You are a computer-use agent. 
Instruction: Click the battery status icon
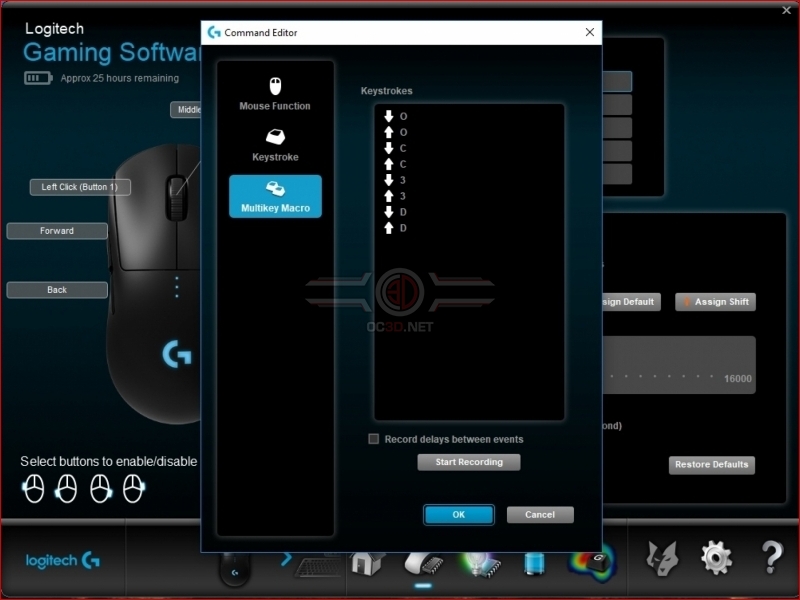tap(37, 77)
